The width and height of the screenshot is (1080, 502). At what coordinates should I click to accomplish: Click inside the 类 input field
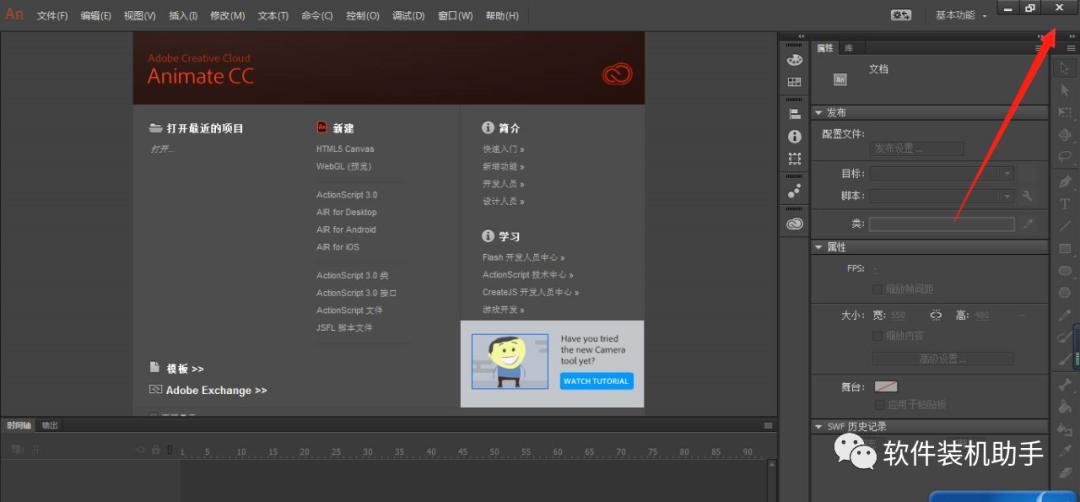pos(942,224)
